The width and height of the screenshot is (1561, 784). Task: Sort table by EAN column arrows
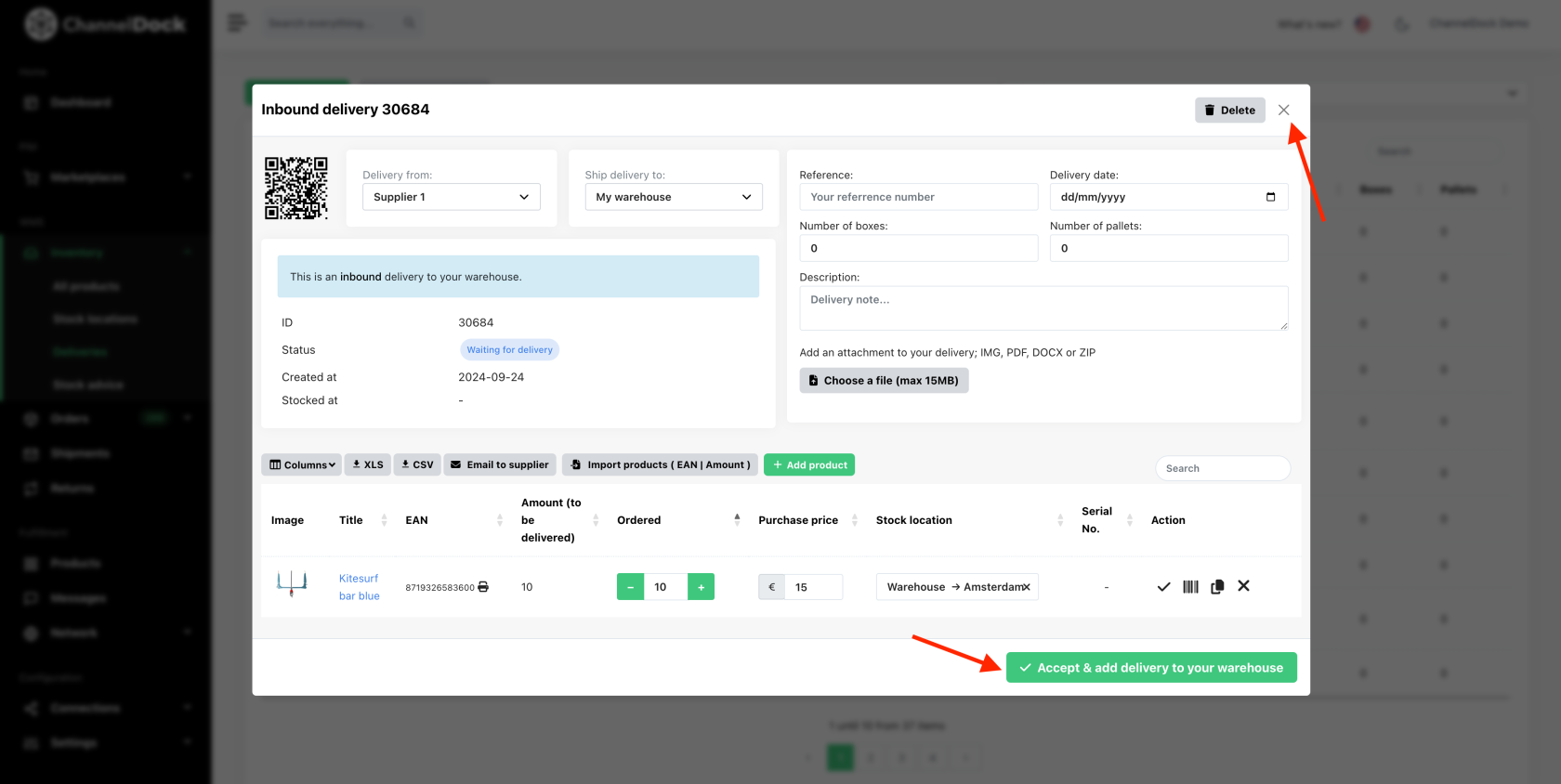click(500, 520)
